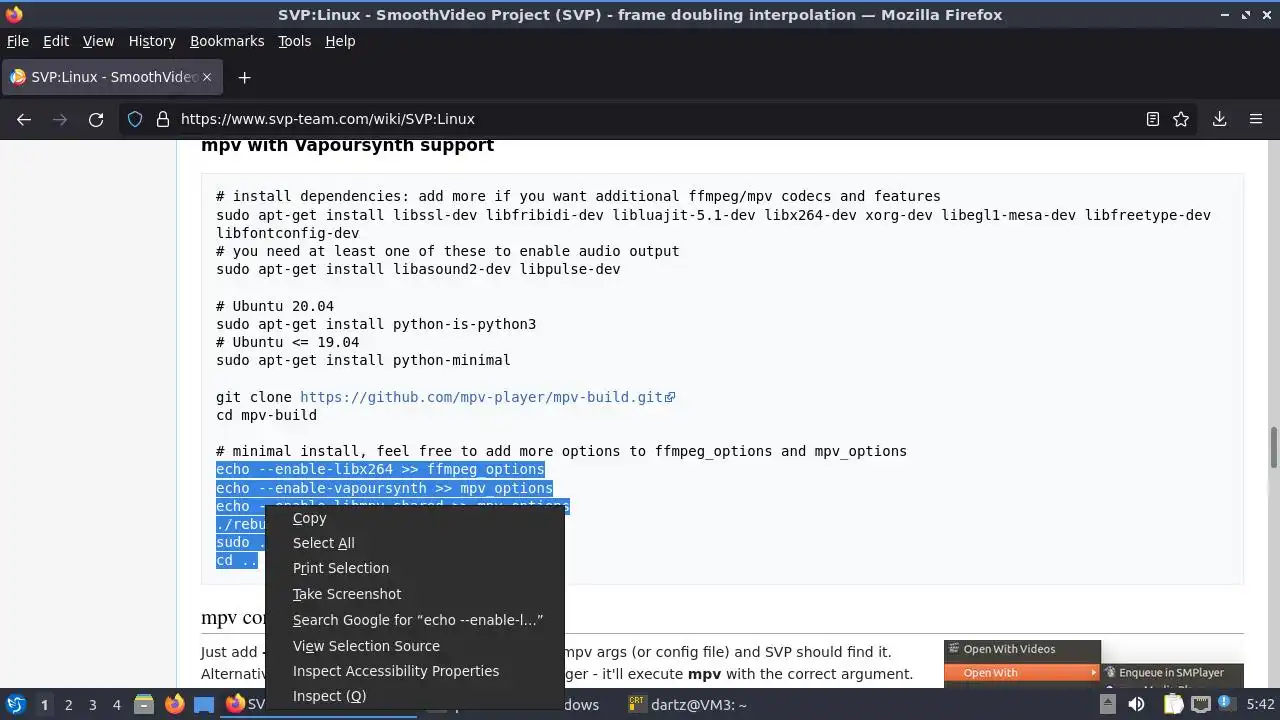Viewport: 1280px width, 720px height.
Task: Click the show desktop icon in taskbar
Action: click(x=204, y=705)
